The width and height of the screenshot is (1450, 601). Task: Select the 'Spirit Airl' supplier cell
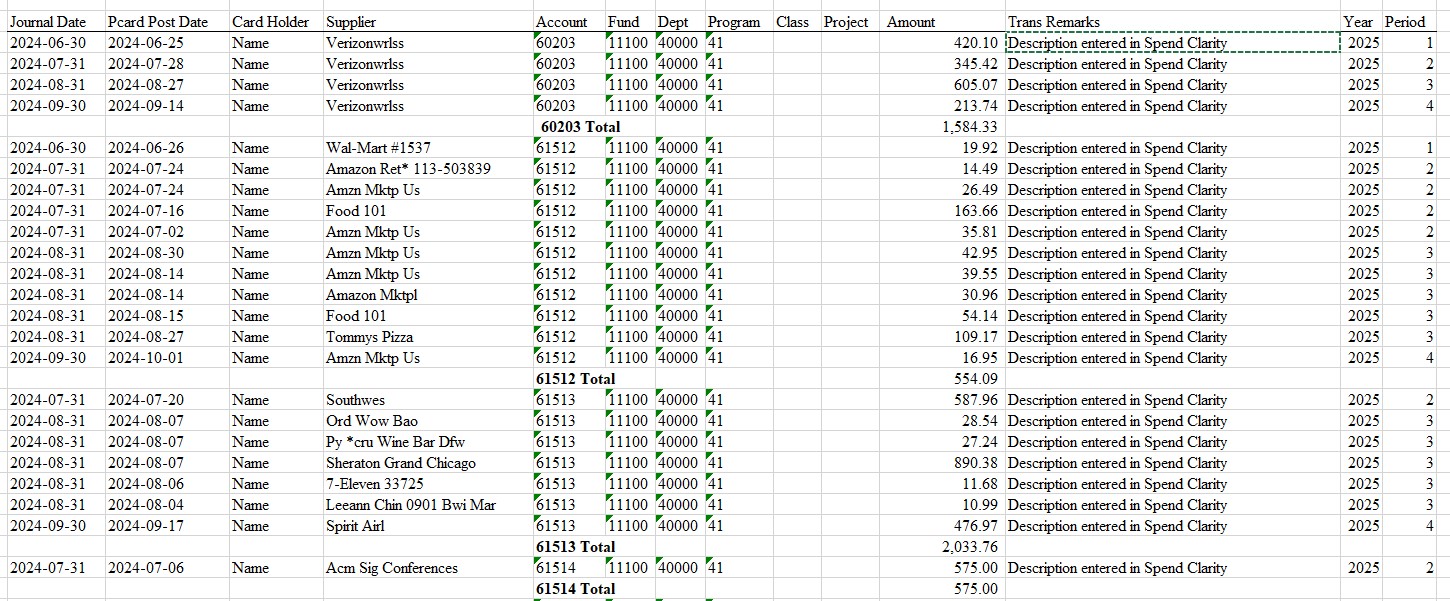click(428, 526)
